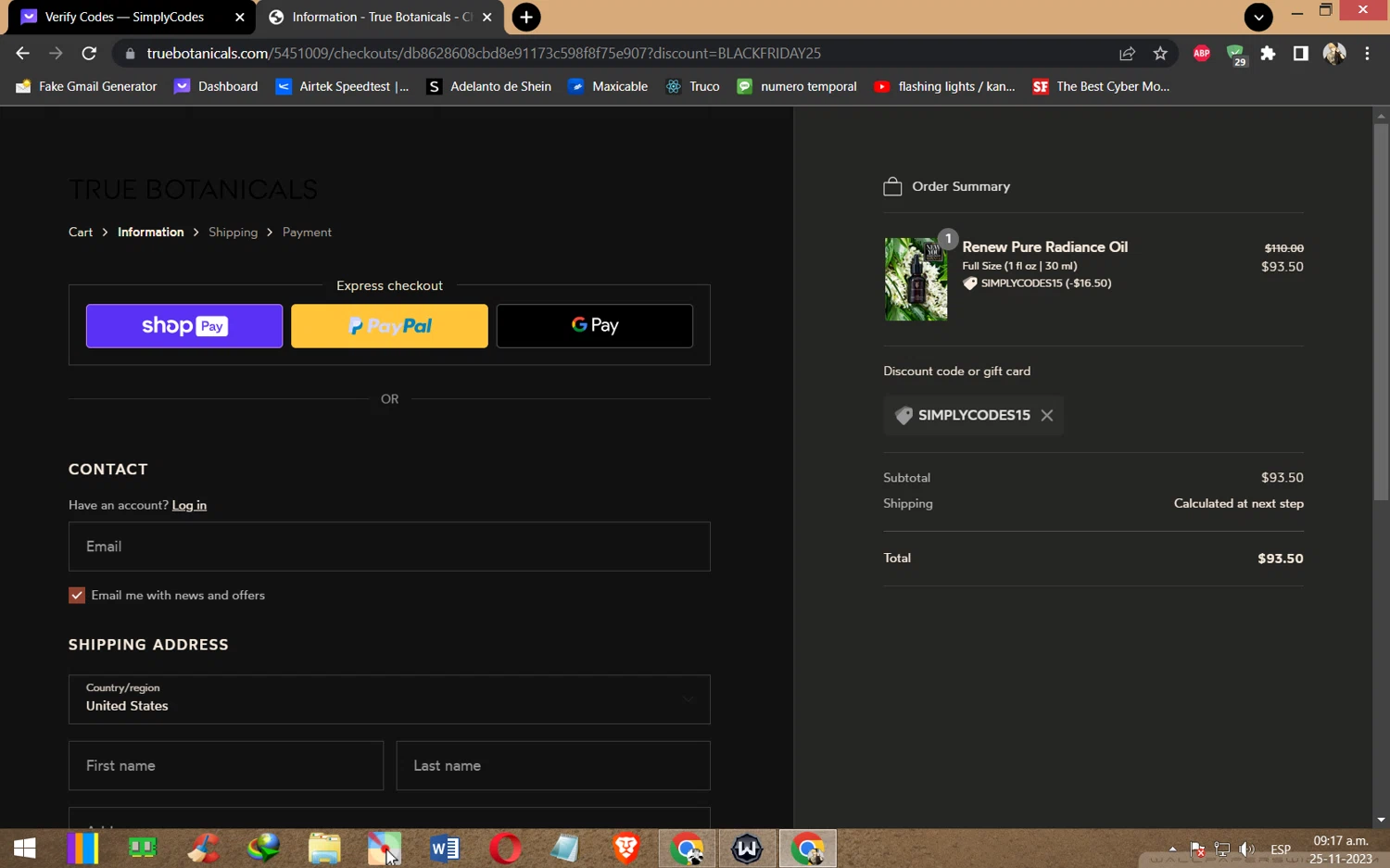Focus the Email field
This screenshot has width=1390, height=868.
389,547
